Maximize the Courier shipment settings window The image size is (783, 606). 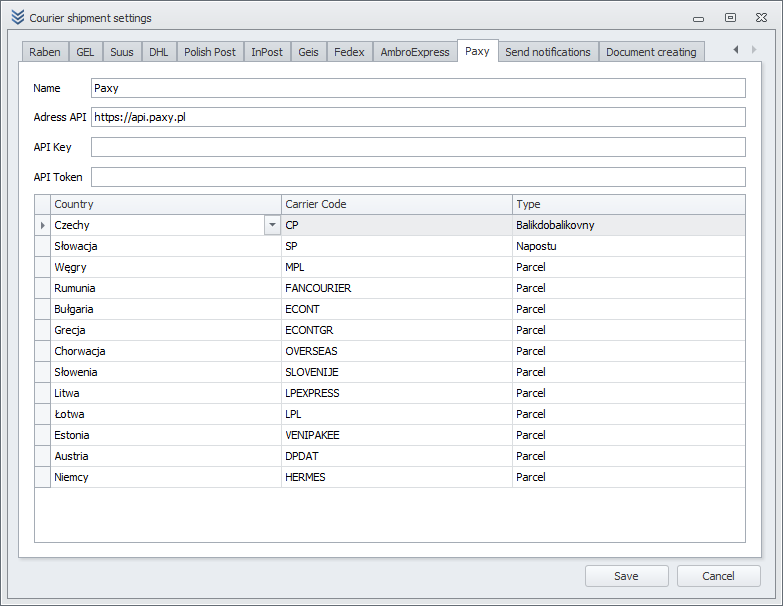(730, 17)
